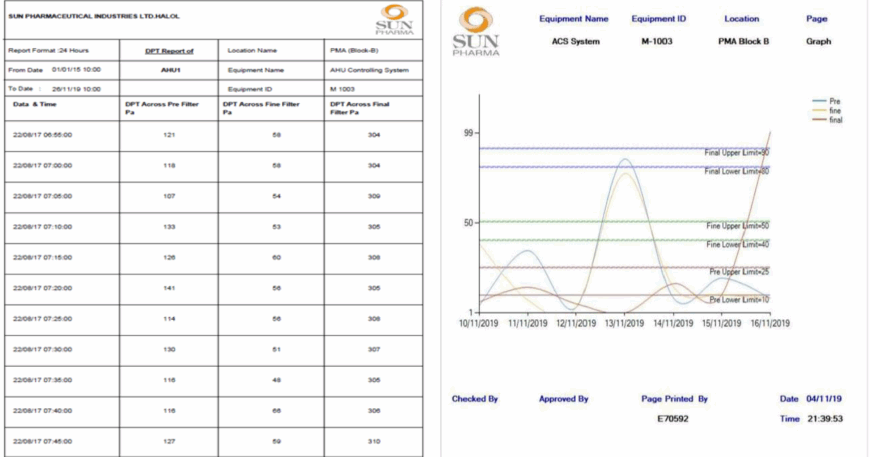The height and width of the screenshot is (457, 870).
Task: Click the Final Upper Limit=90 label
Action: tap(737, 153)
